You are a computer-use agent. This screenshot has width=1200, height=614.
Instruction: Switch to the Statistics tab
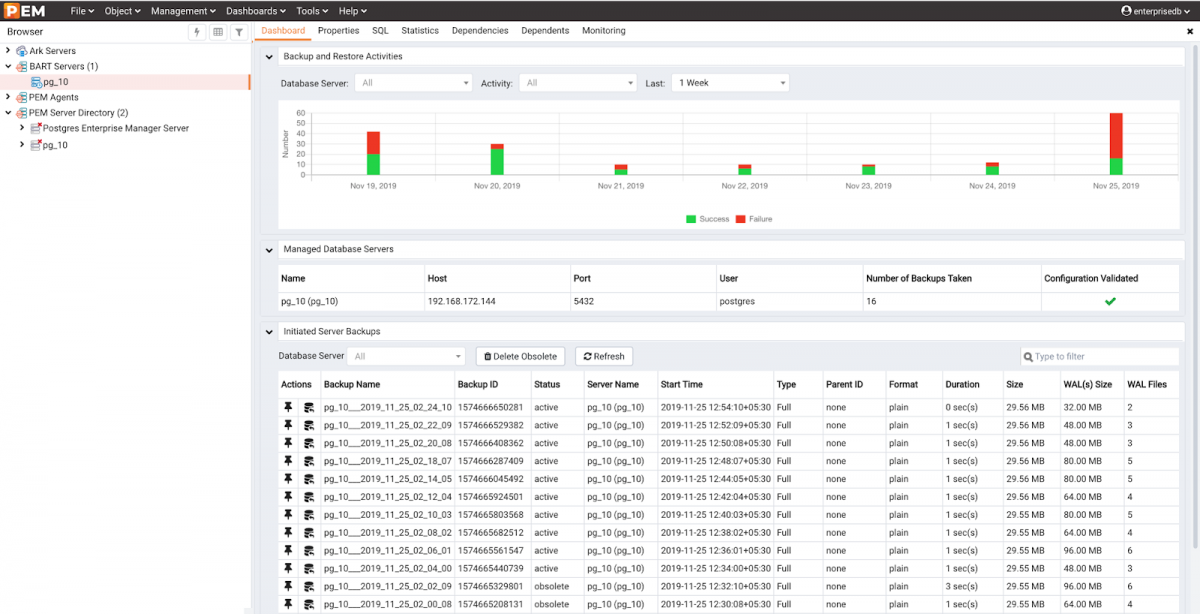click(420, 31)
